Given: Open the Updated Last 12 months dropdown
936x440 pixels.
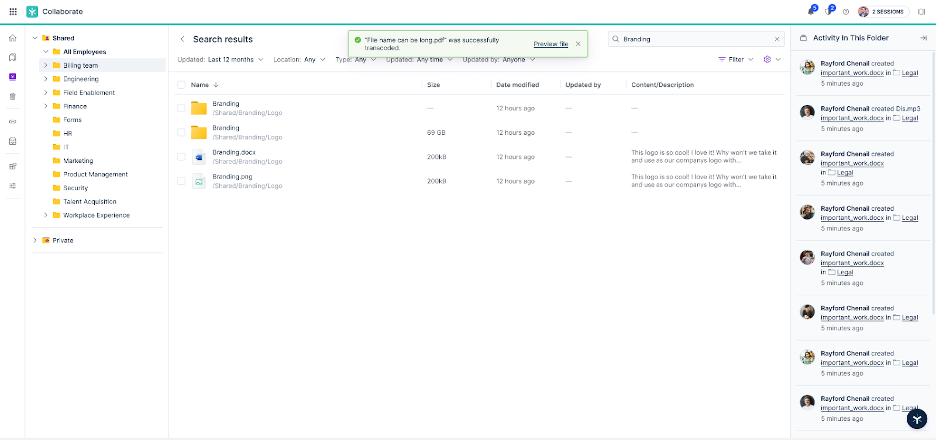Looking at the screenshot, I should pyautogui.click(x=220, y=60).
